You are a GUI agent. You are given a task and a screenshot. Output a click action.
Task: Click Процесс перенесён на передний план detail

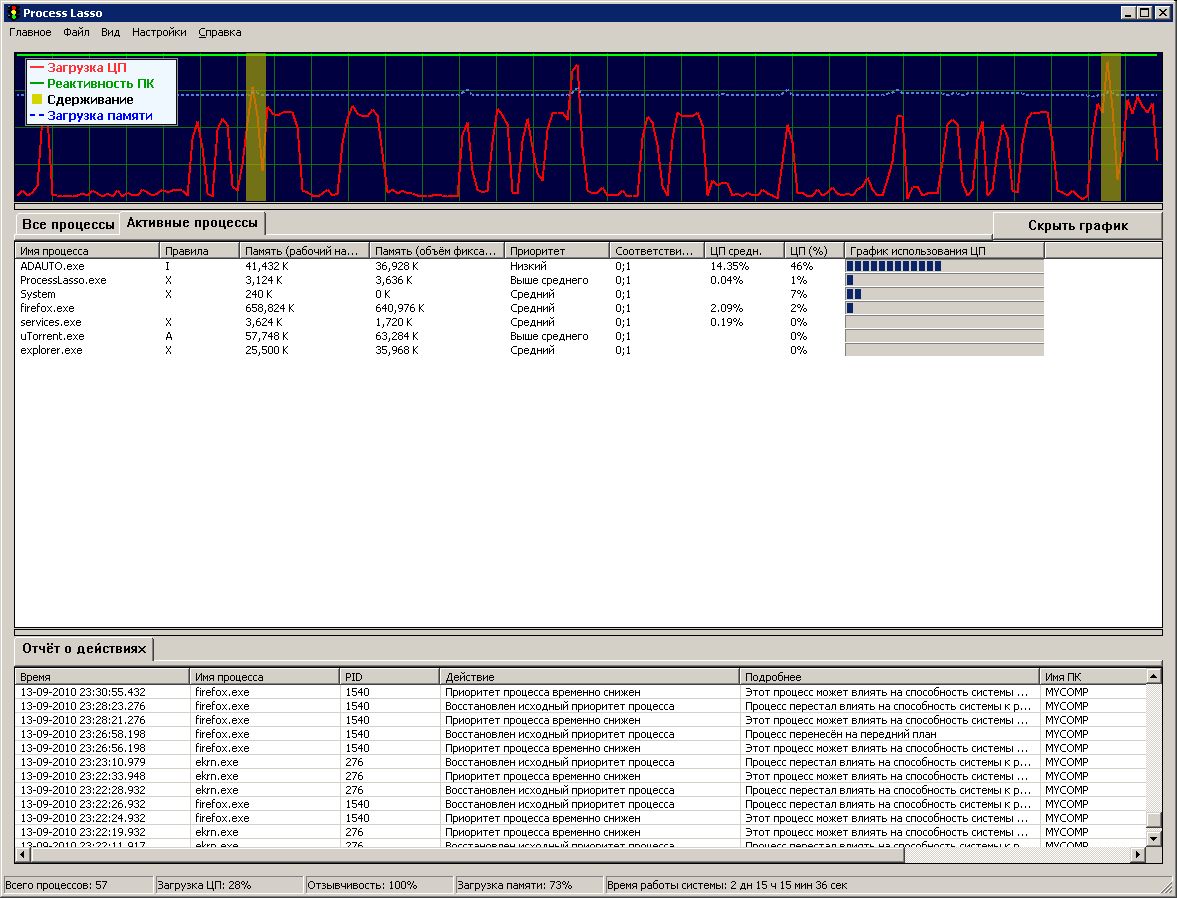840,734
